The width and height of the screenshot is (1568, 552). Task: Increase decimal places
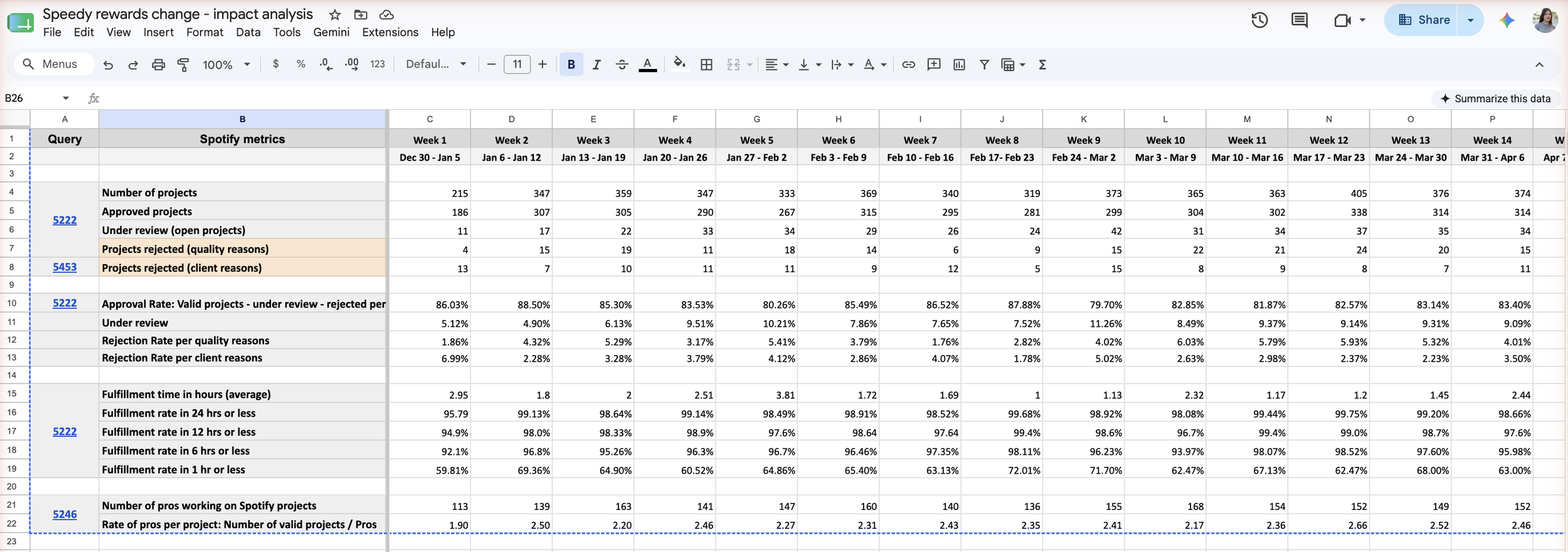(352, 64)
